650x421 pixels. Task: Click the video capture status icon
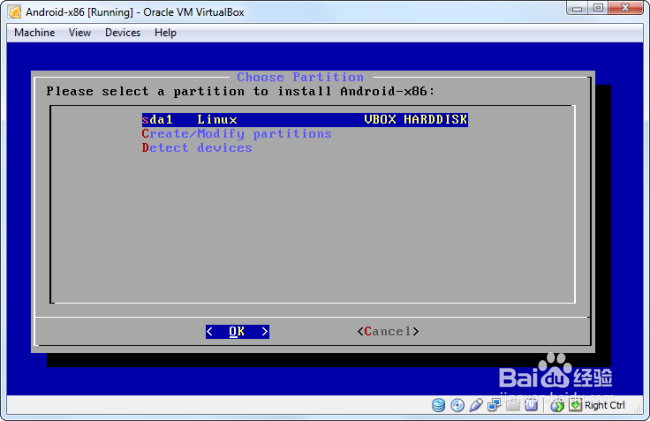pos(531,405)
